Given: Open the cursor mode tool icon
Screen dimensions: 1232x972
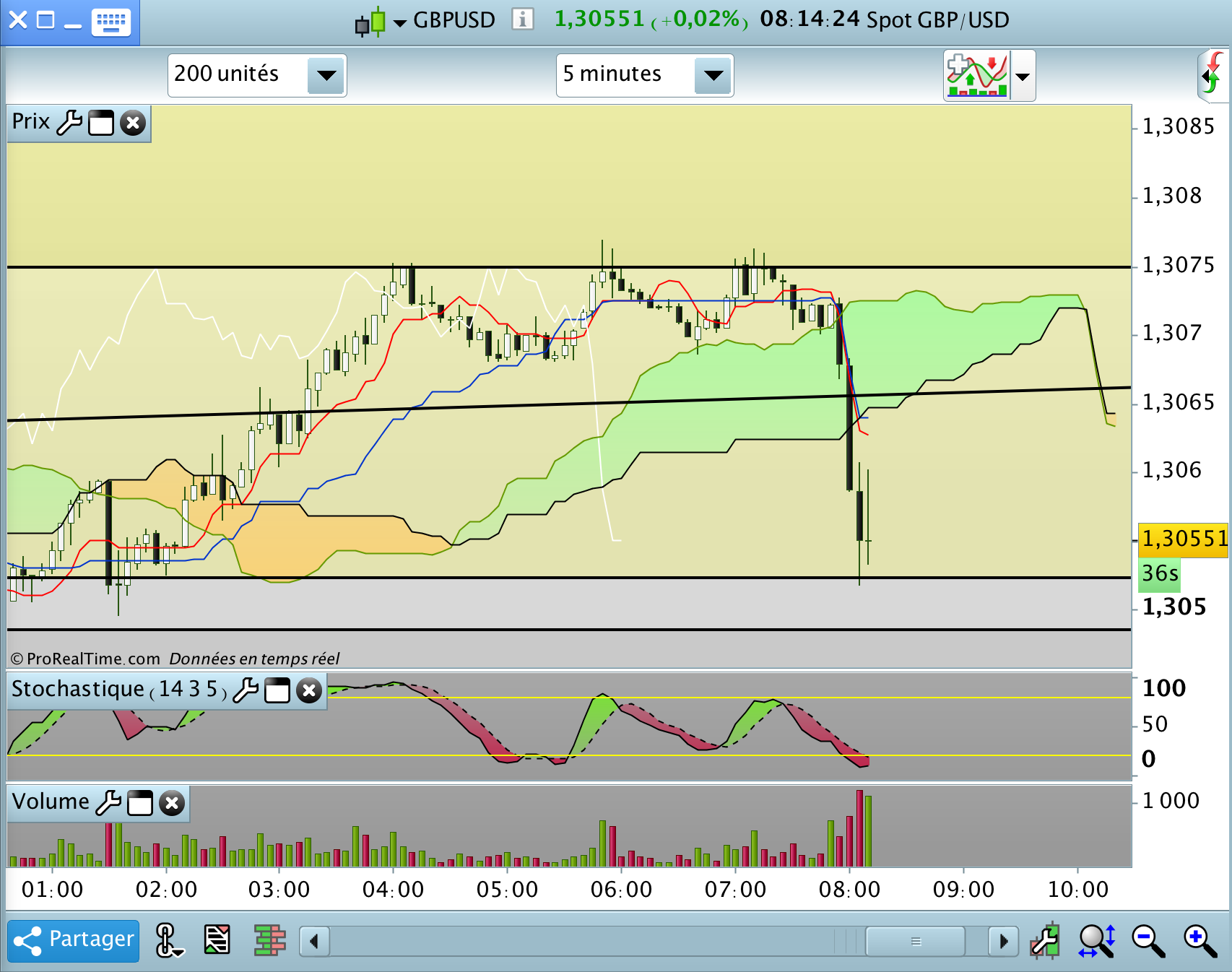Looking at the screenshot, I should (169, 940).
